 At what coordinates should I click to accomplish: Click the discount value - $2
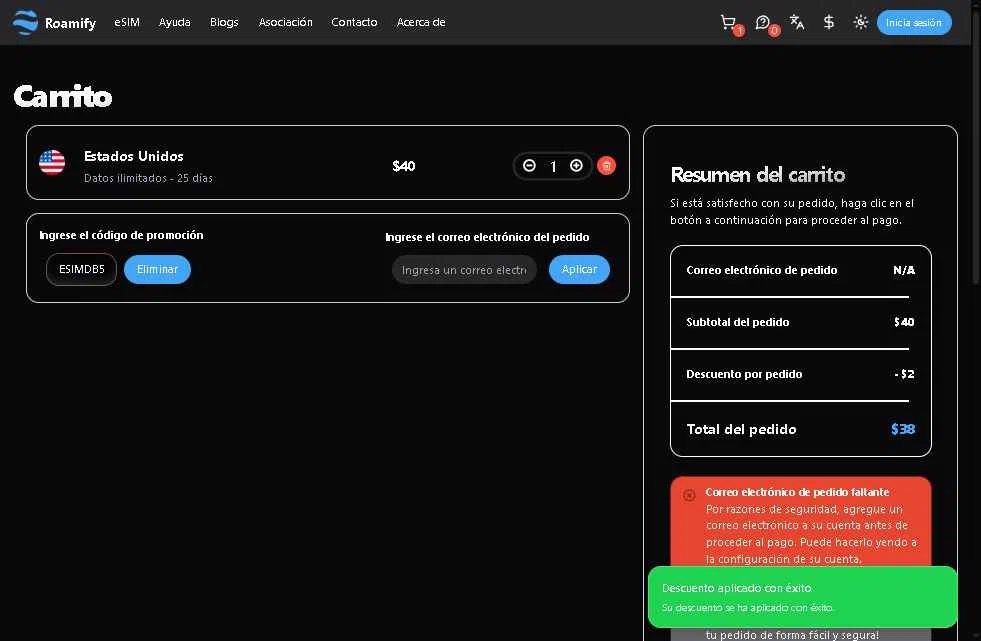click(x=905, y=374)
